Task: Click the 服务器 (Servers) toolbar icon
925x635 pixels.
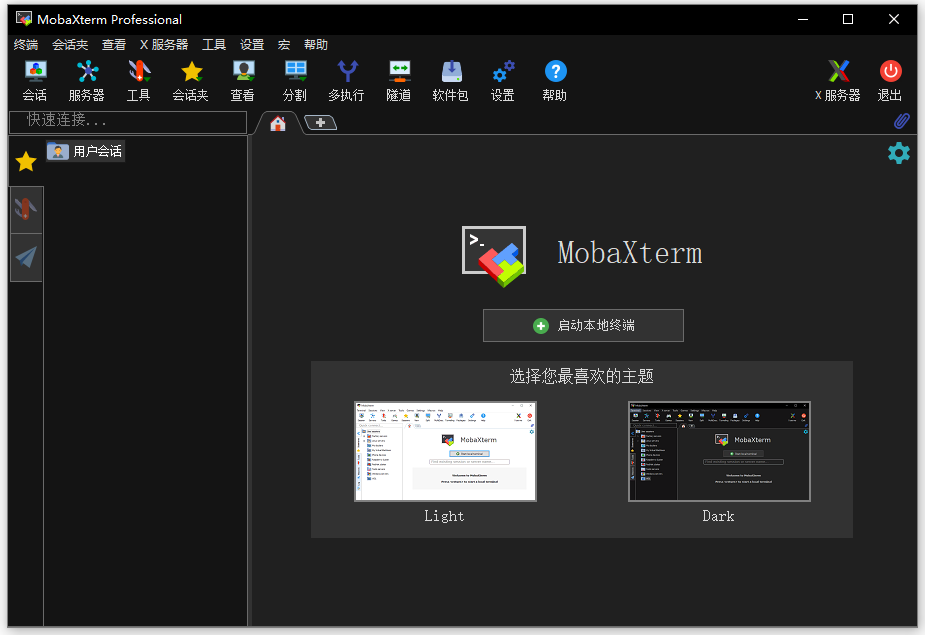Action: click(87, 81)
